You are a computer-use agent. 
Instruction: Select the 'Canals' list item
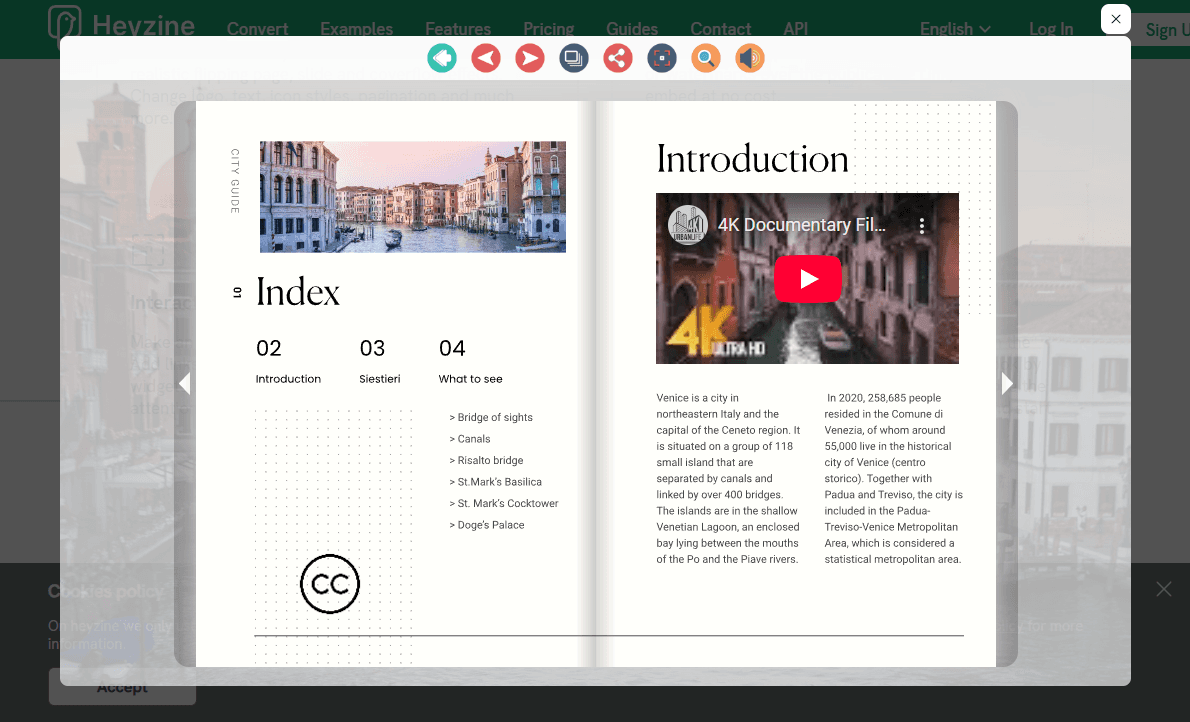[470, 439]
